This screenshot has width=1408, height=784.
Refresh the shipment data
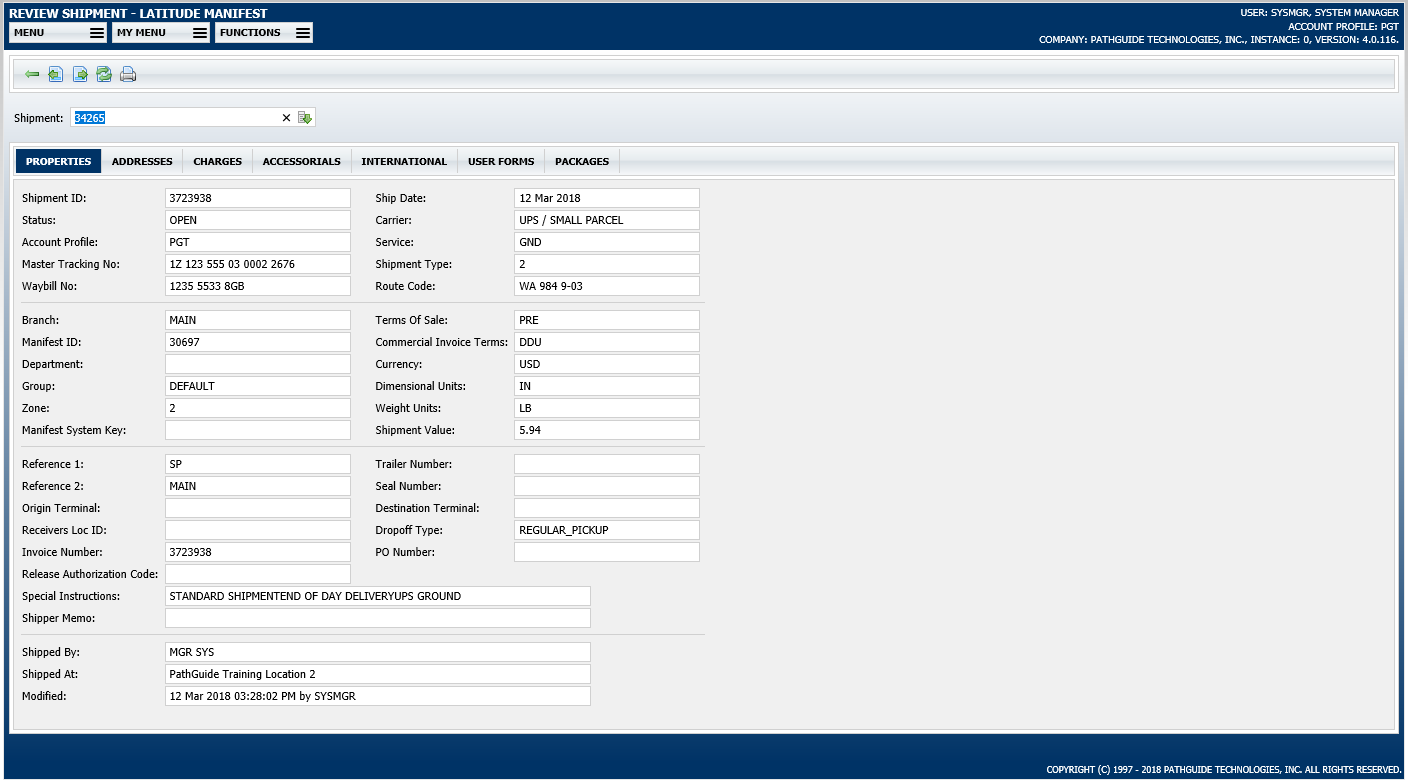[x=104, y=74]
